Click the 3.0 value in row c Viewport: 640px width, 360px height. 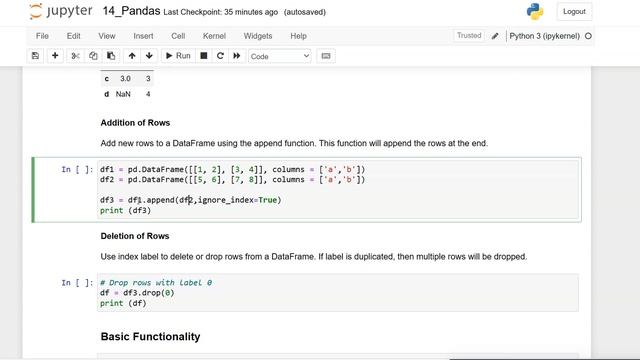(125, 79)
